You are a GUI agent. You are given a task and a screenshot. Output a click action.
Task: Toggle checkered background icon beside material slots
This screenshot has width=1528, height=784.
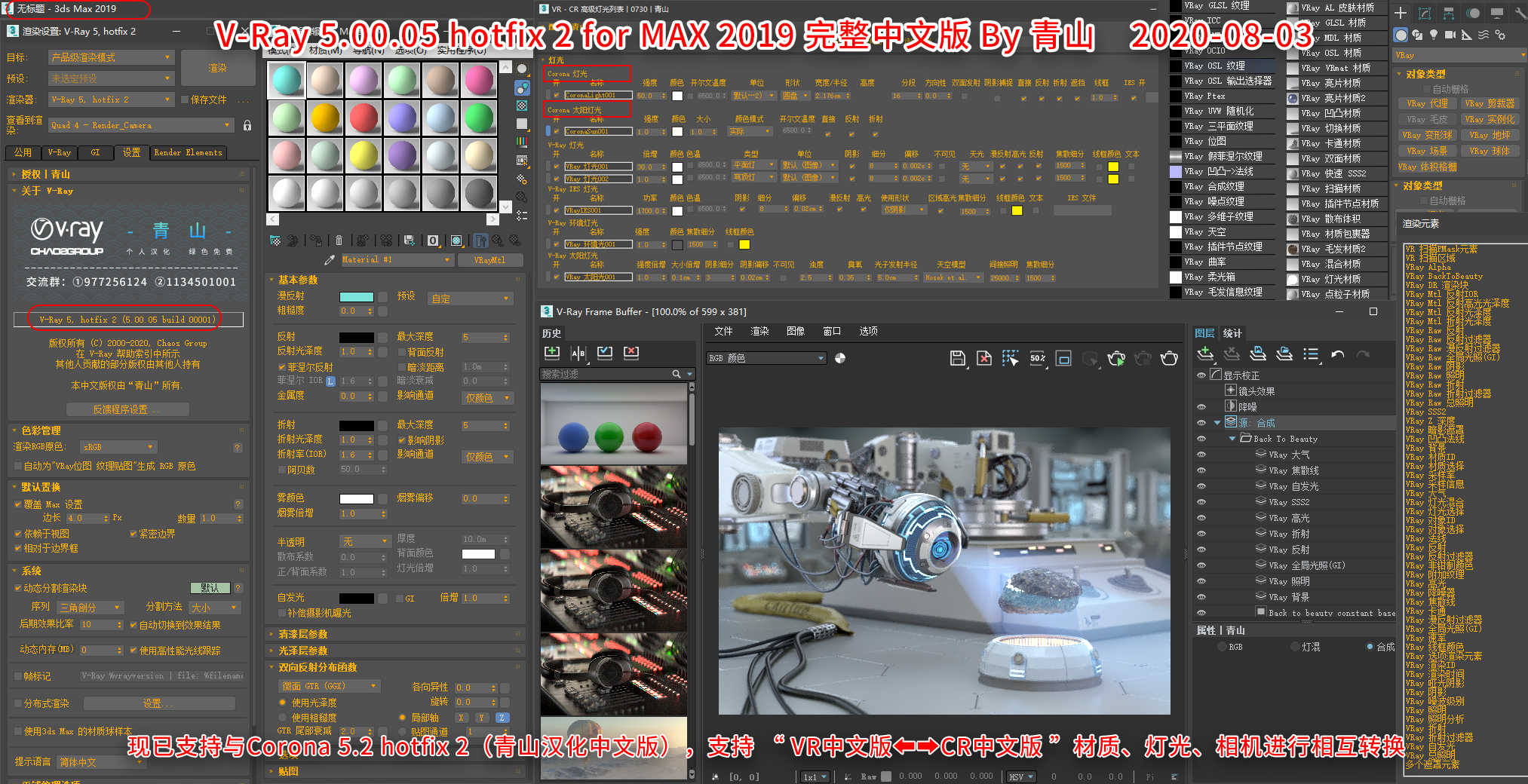[522, 106]
